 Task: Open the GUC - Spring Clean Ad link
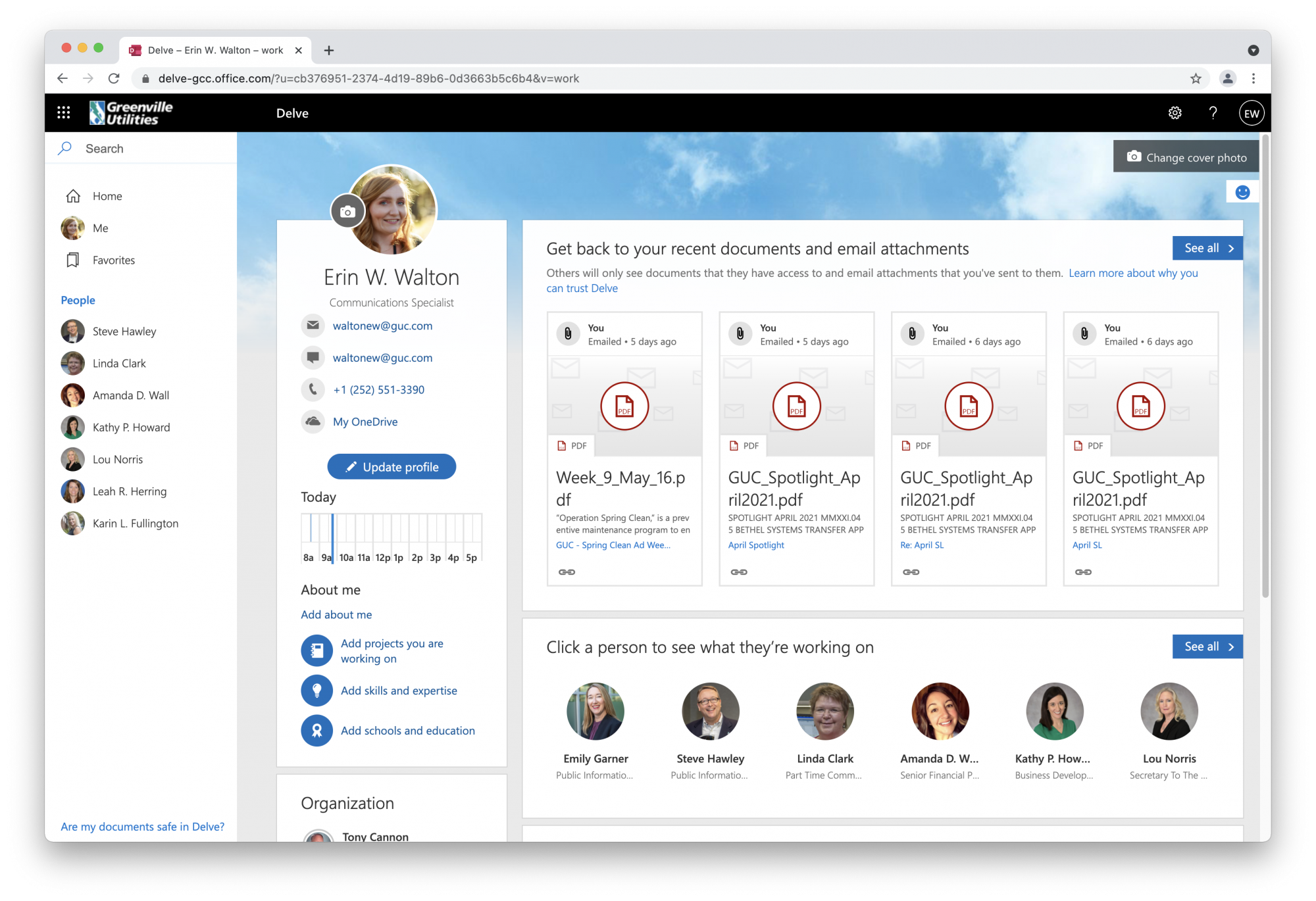613,545
